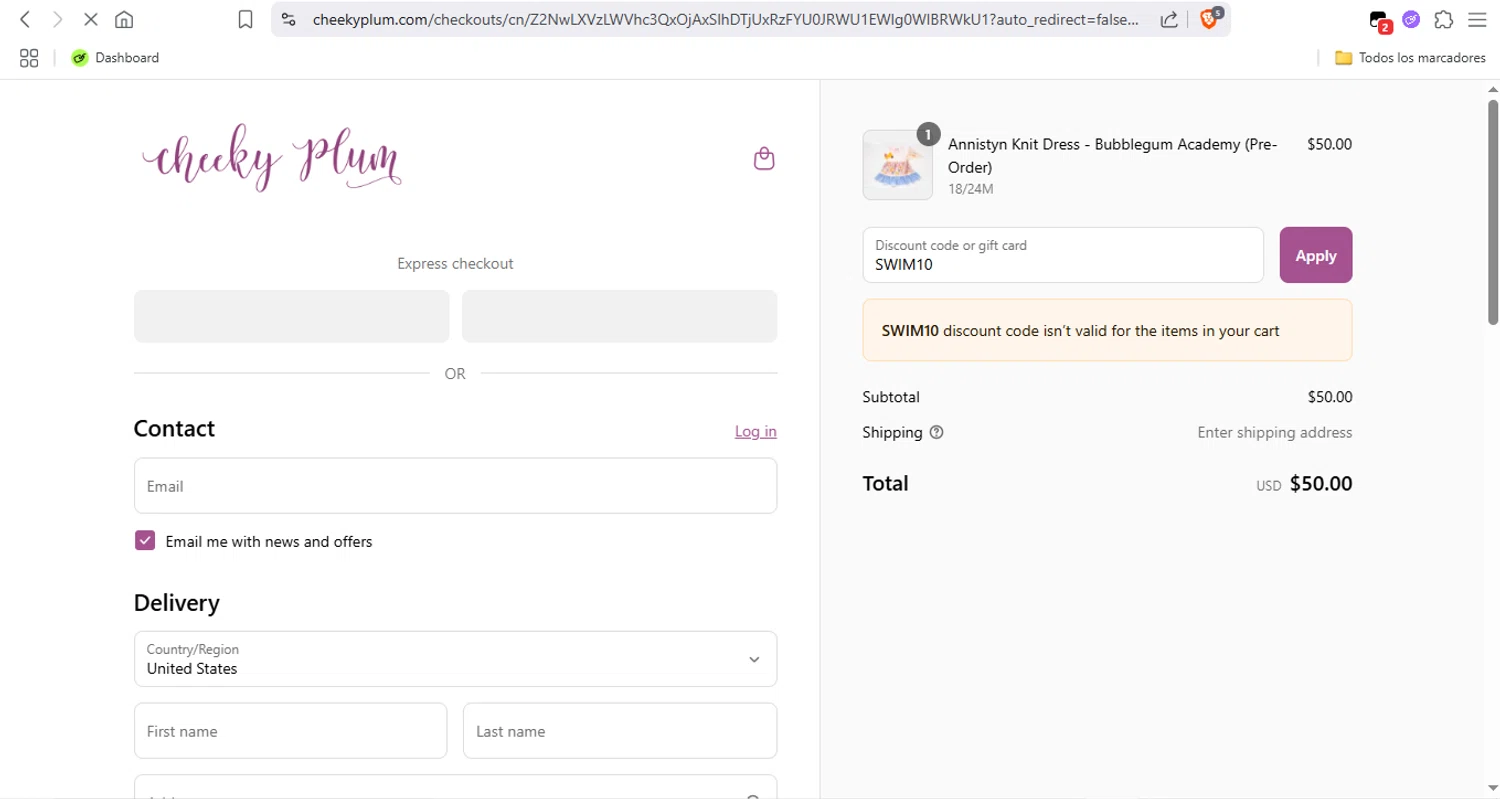The width and height of the screenshot is (1500, 799).
Task: Click the Contact heading
Action: coord(174,429)
